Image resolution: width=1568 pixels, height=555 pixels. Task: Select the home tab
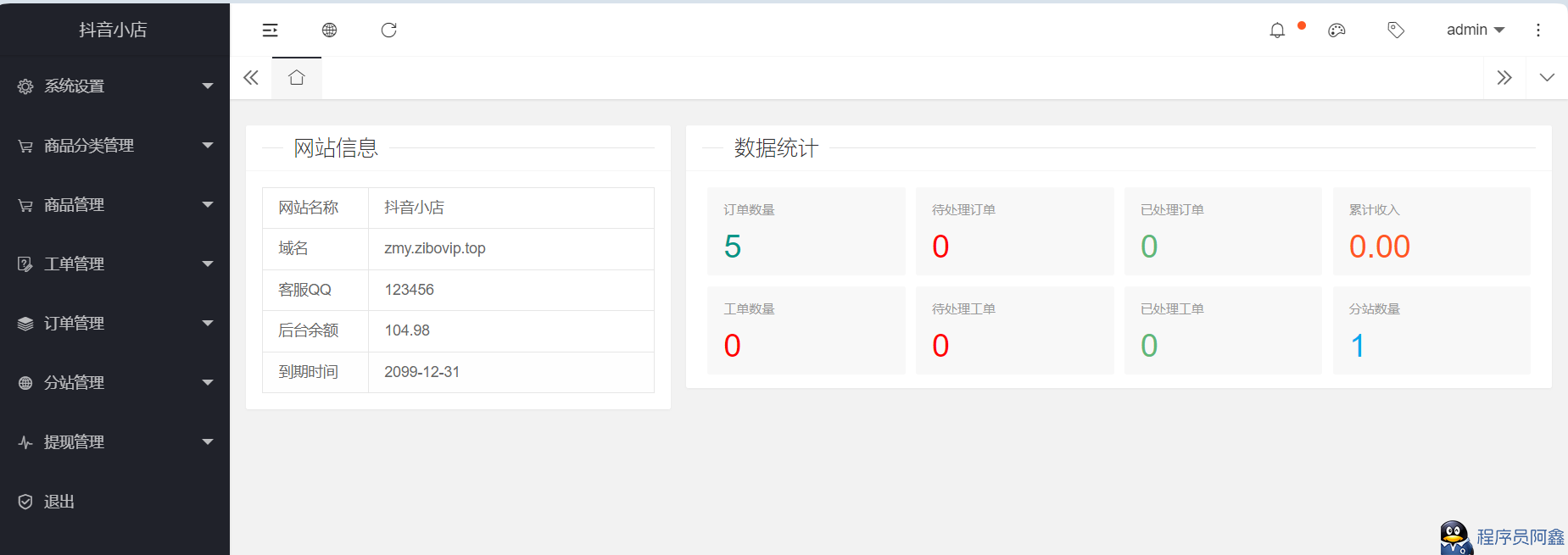296,78
